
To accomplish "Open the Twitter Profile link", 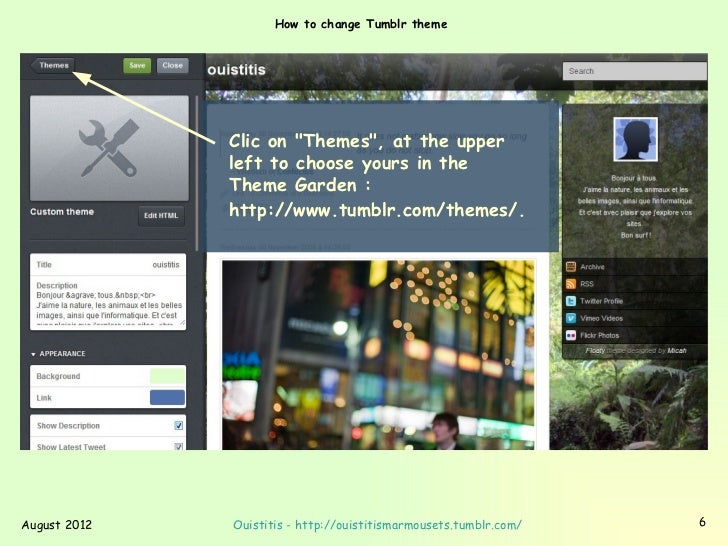I will tap(601, 301).
